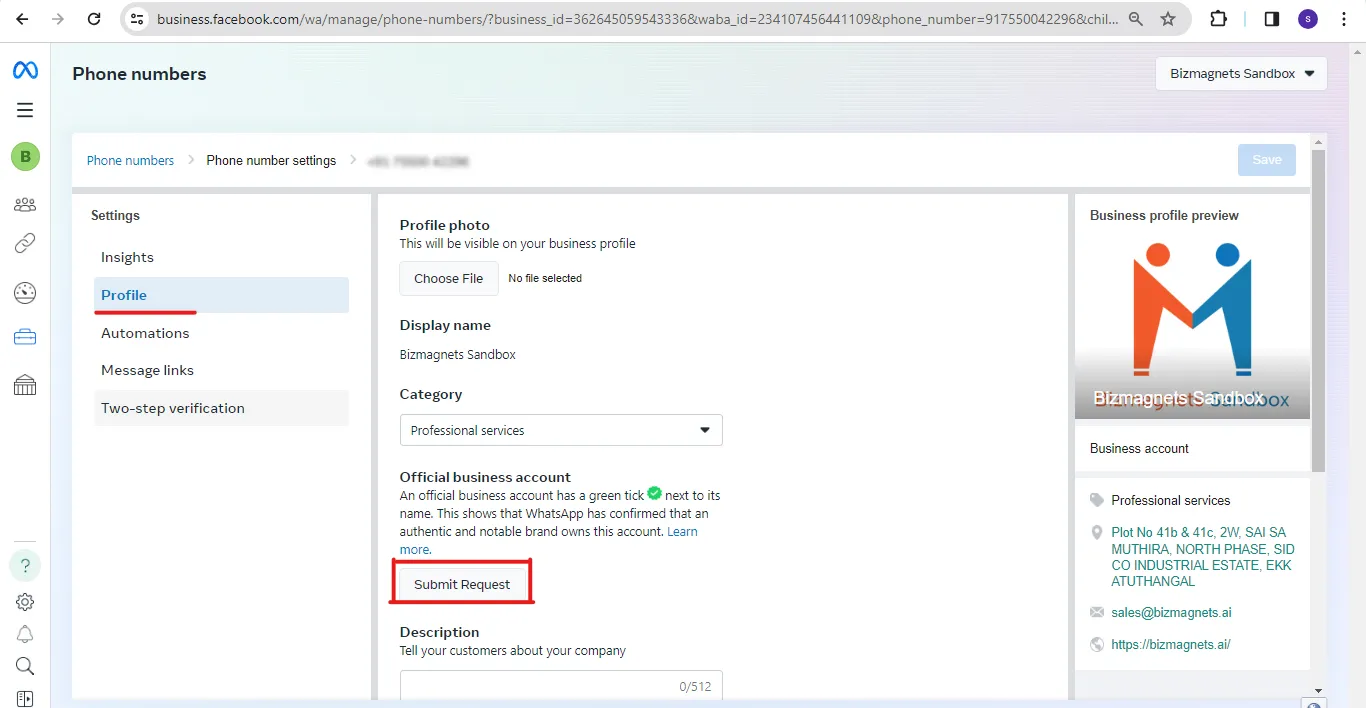Viewport: 1366px width, 708px height.
Task: Click sales@bizmagnets.ai email in preview
Action: pos(1171,612)
